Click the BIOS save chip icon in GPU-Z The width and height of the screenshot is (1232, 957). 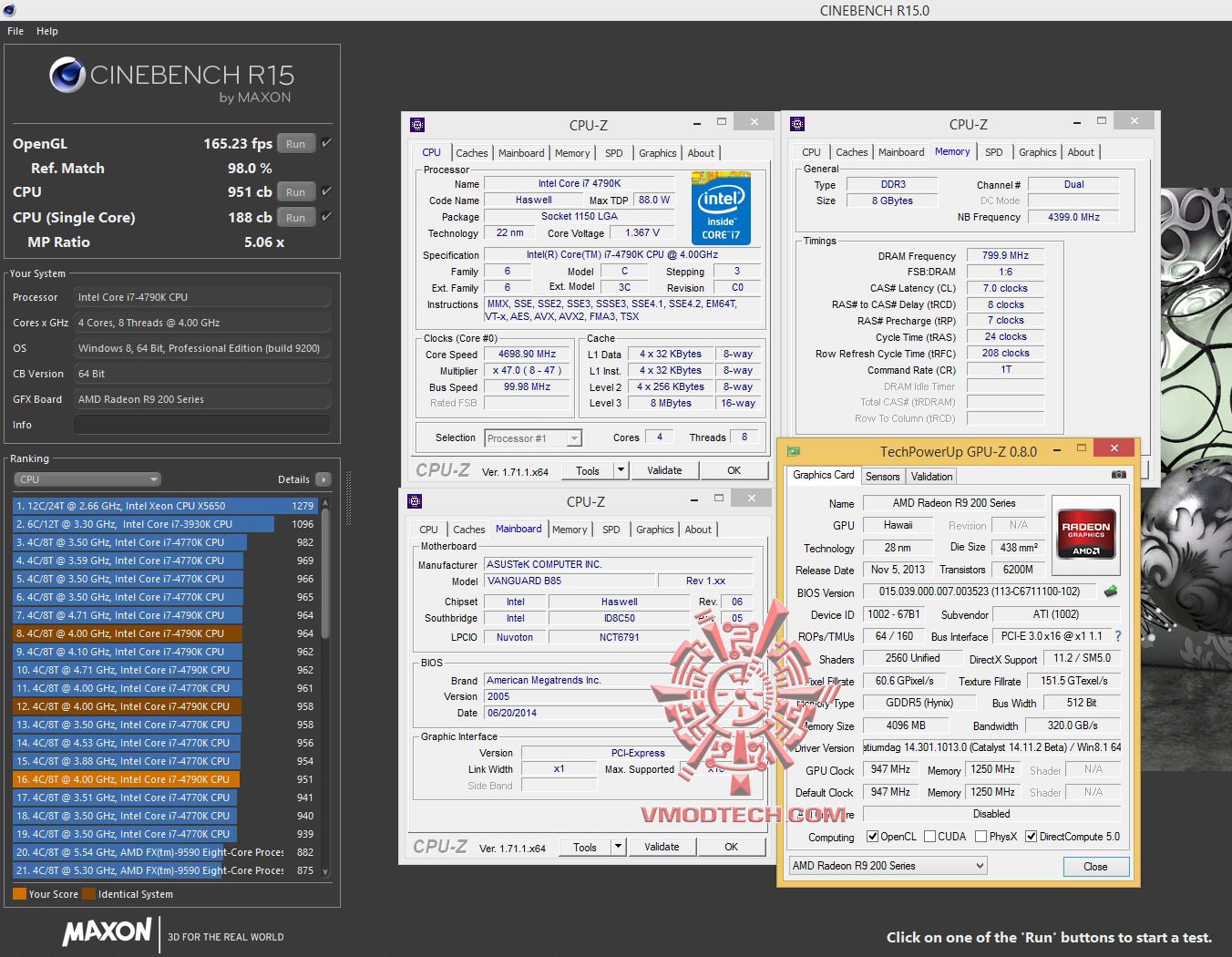(1111, 592)
